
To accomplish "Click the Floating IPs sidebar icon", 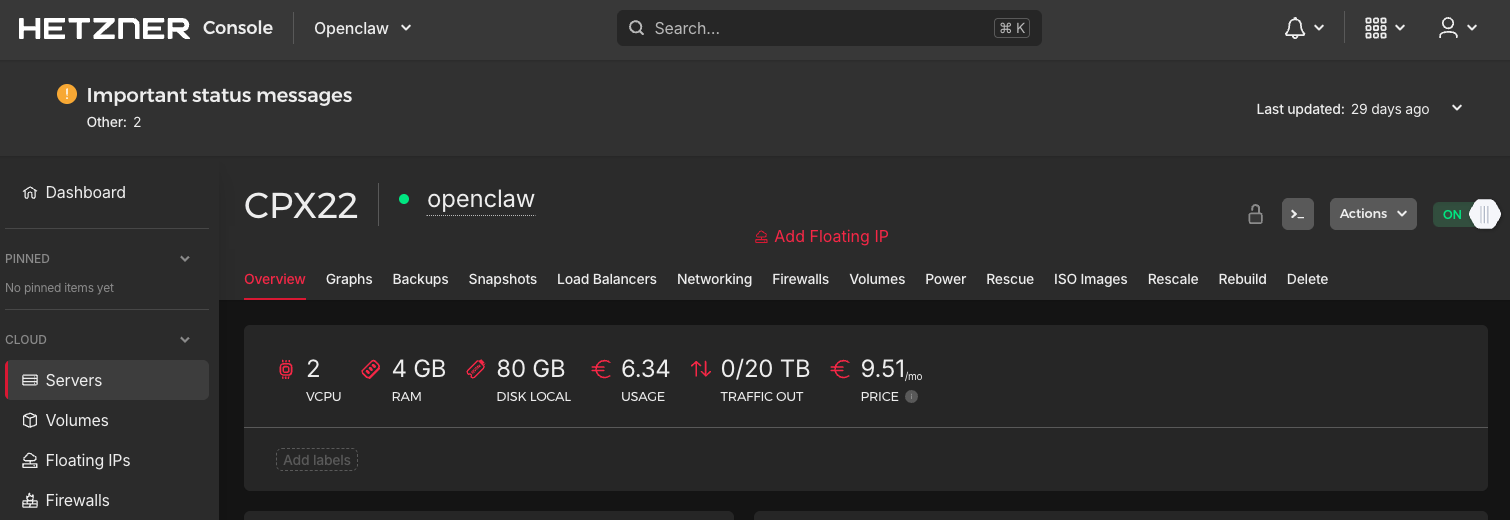I will [30, 460].
